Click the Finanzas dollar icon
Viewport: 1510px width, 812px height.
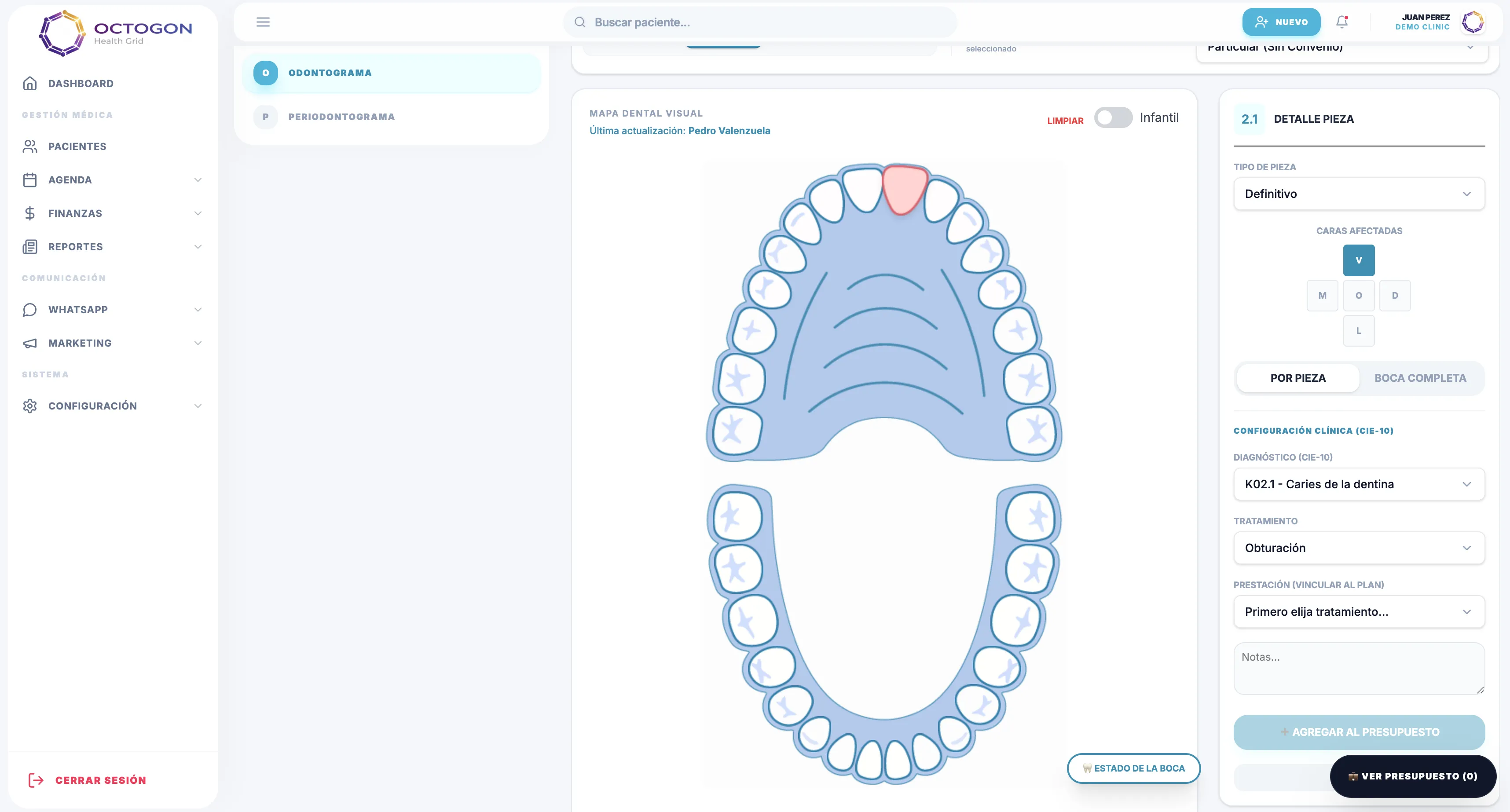(x=30, y=213)
